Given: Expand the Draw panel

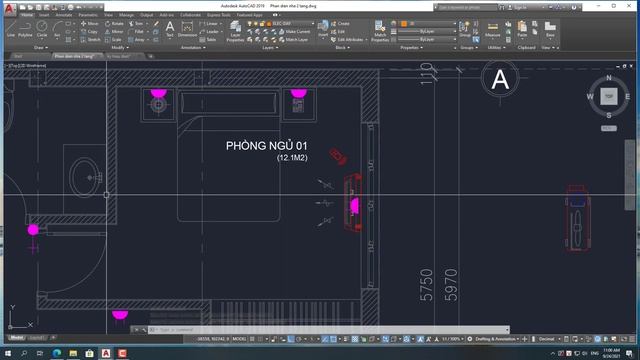Looking at the screenshot, I should 40,48.
